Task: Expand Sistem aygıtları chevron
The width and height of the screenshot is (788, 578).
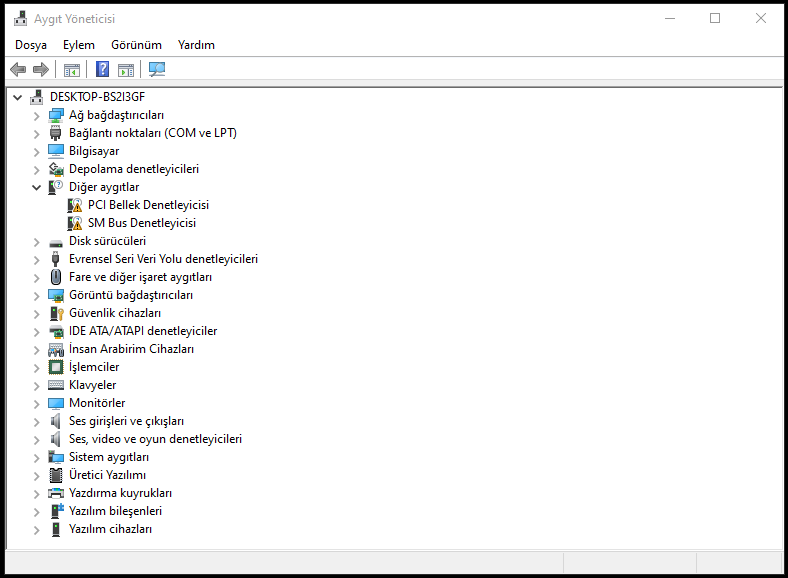Action: point(36,458)
